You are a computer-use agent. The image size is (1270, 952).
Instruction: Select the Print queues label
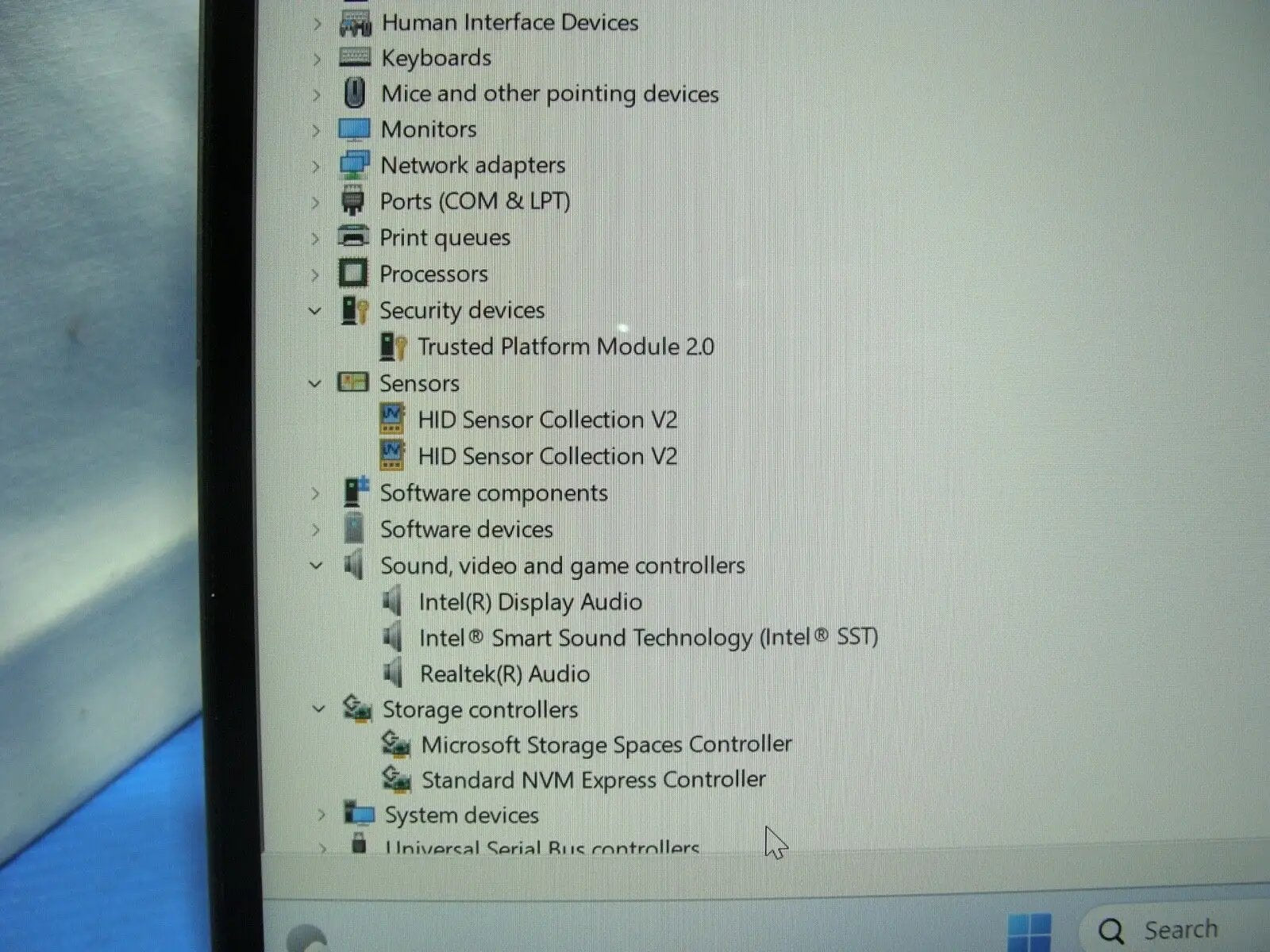pyautogui.click(x=444, y=238)
